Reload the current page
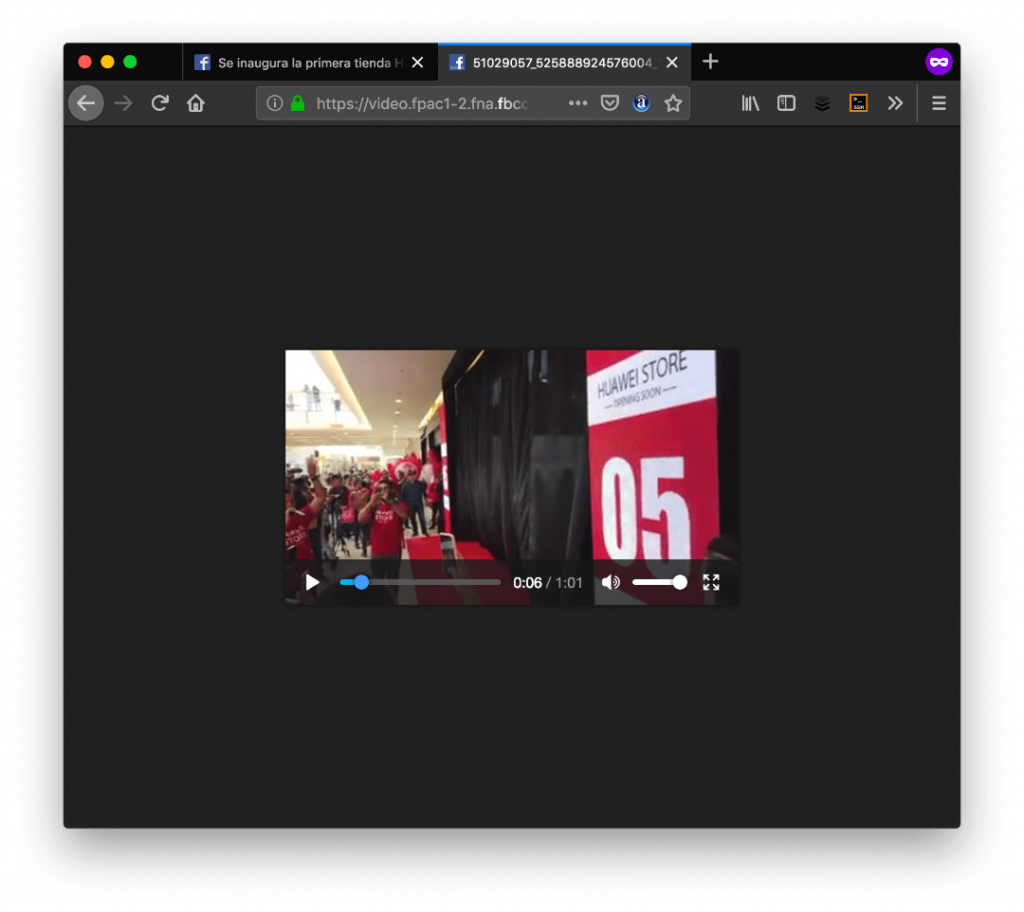Image resolution: width=1024 pixels, height=912 pixels. [160, 103]
